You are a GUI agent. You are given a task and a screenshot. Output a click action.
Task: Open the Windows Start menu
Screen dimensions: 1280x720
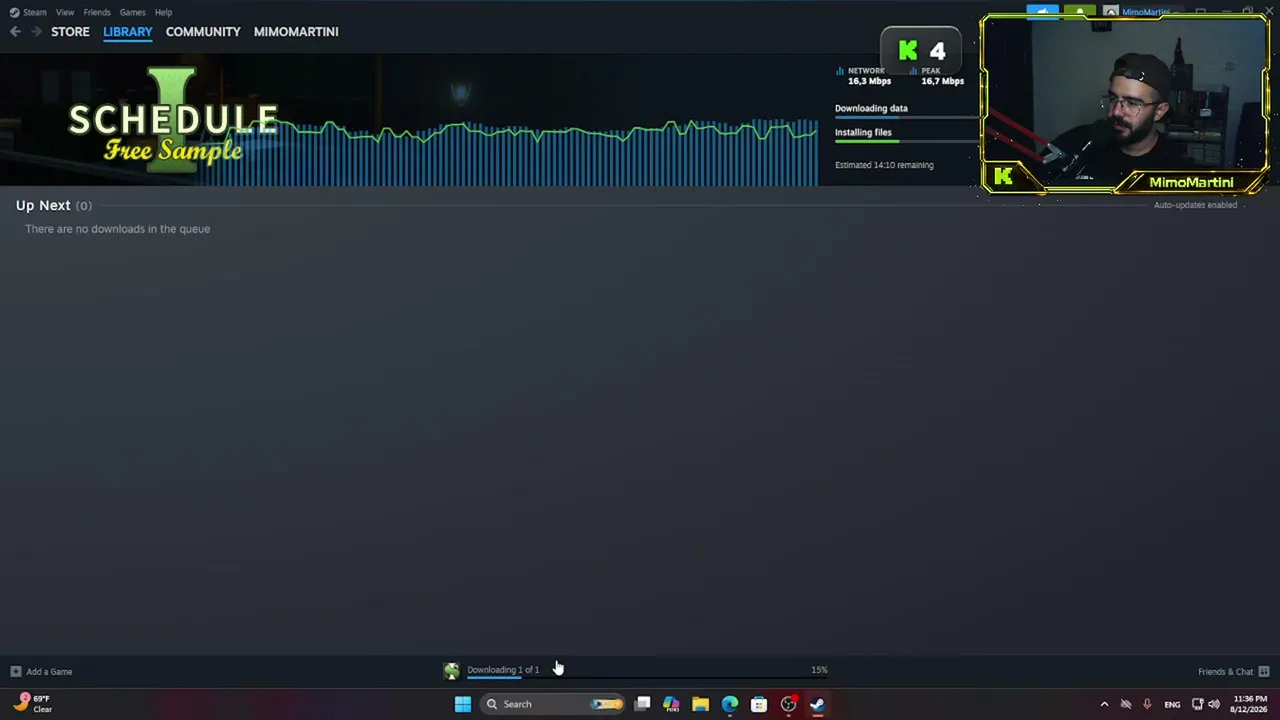(x=463, y=704)
